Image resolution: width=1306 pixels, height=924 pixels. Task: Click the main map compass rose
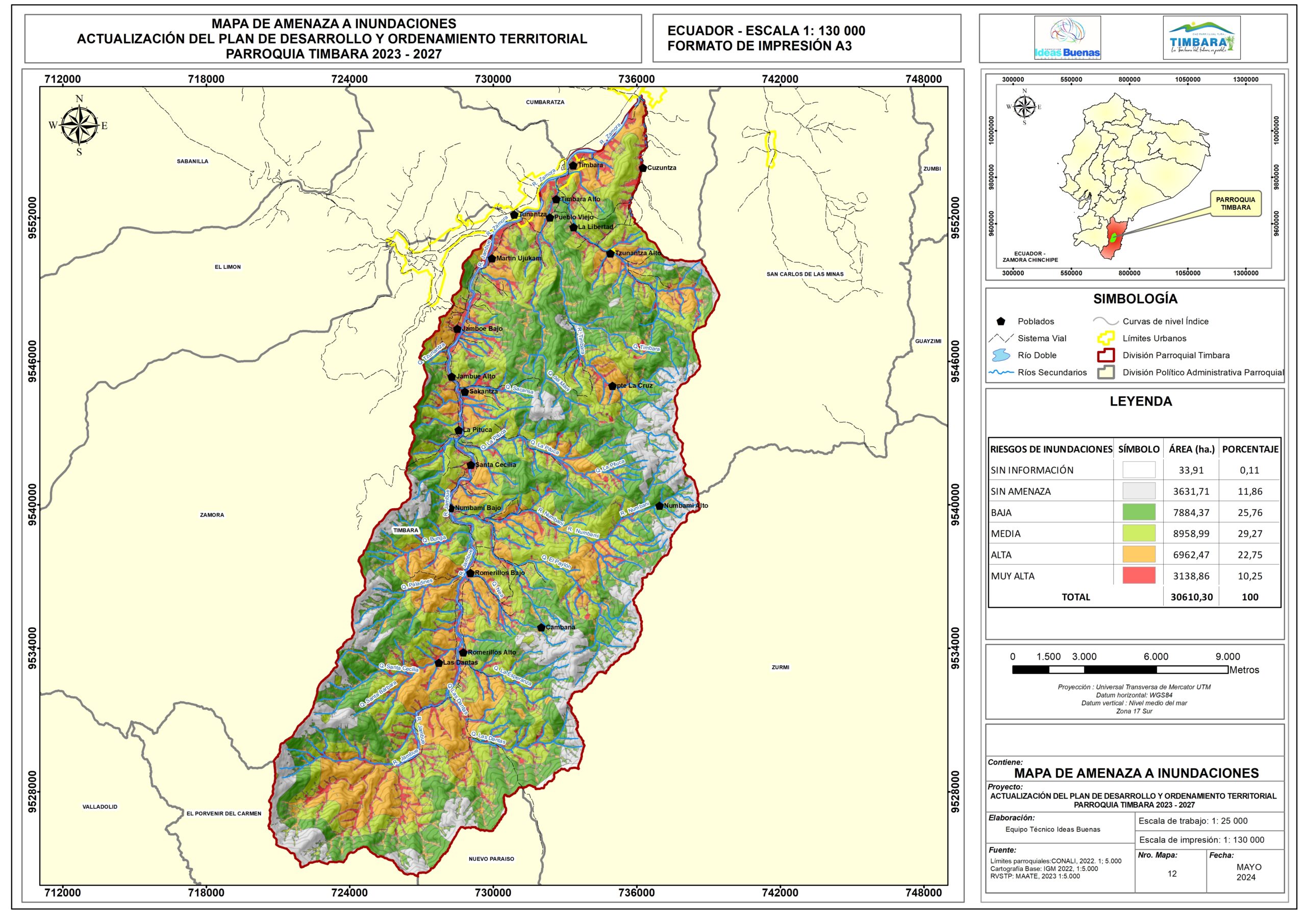tap(79, 126)
